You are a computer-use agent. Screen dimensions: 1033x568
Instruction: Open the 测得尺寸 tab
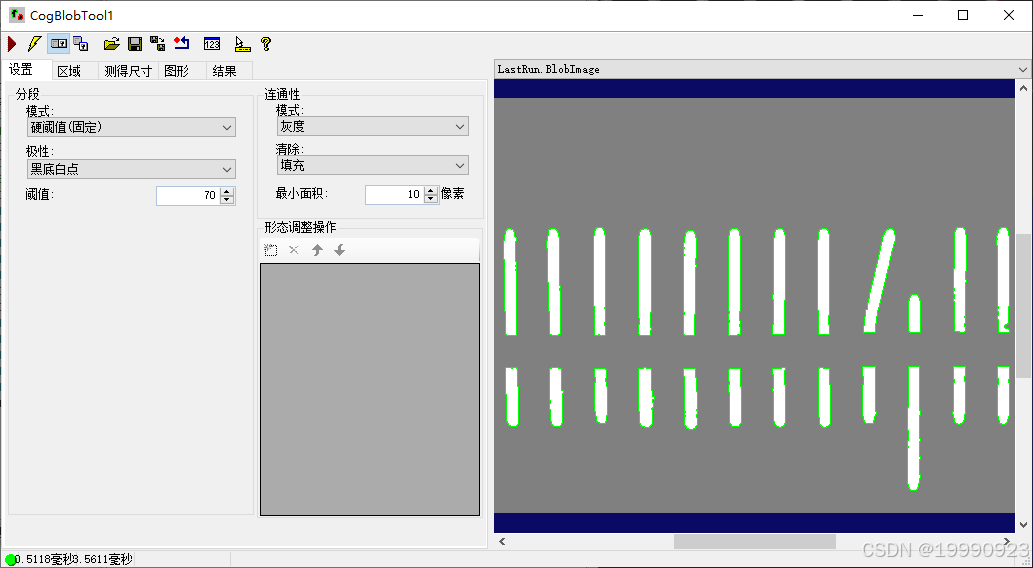click(128, 71)
